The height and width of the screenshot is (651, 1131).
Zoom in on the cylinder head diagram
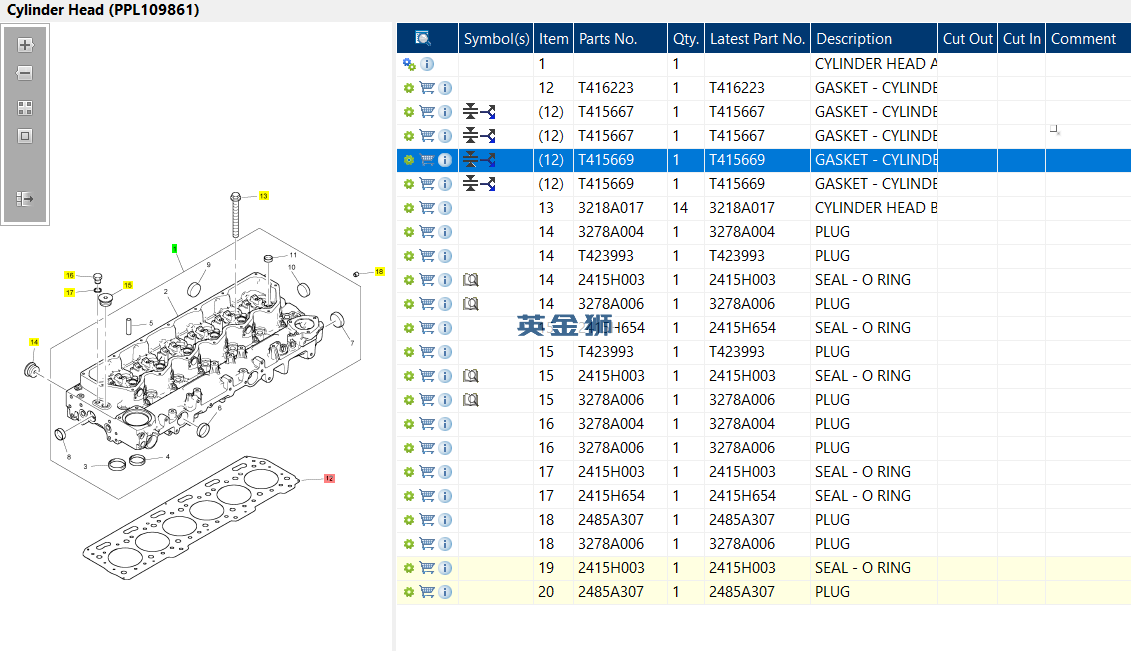[25, 46]
